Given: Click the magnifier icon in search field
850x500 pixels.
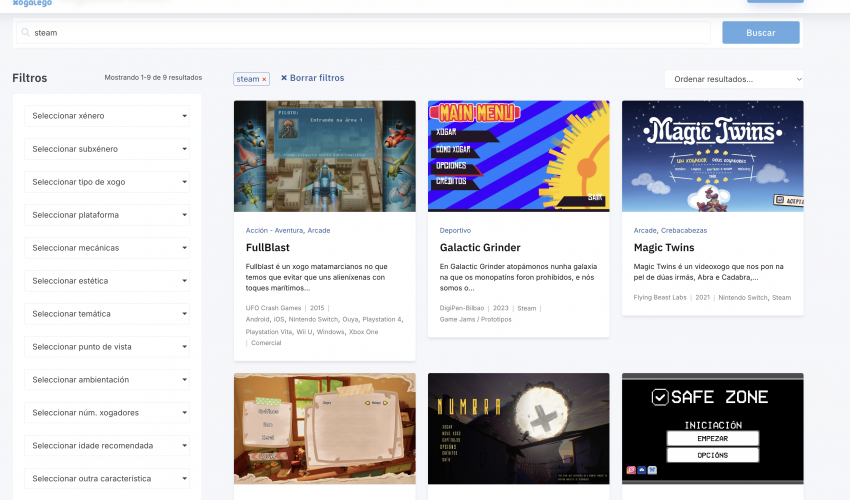Looking at the screenshot, I should 26,33.
